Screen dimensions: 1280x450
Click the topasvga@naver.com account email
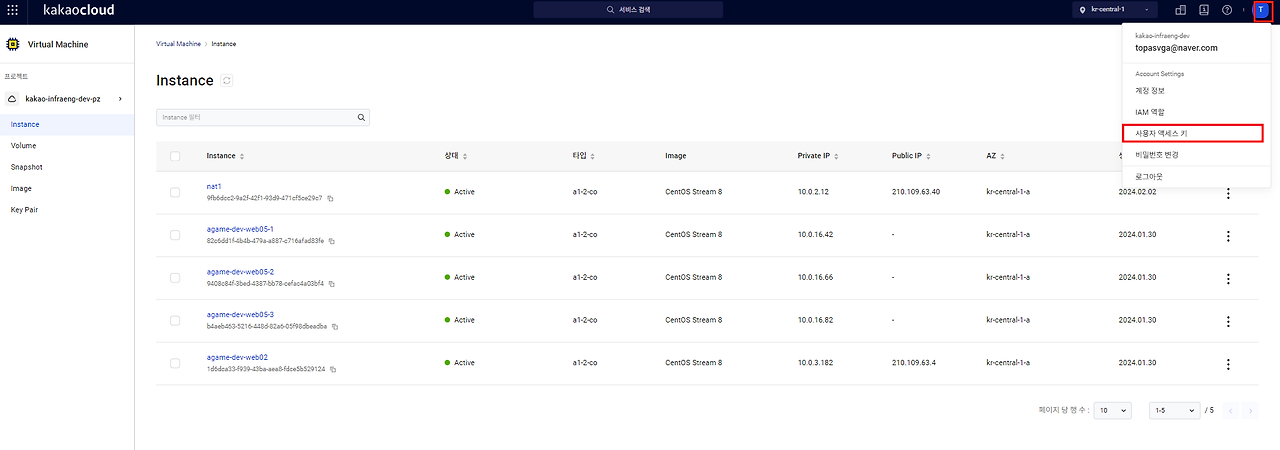click(x=1176, y=48)
